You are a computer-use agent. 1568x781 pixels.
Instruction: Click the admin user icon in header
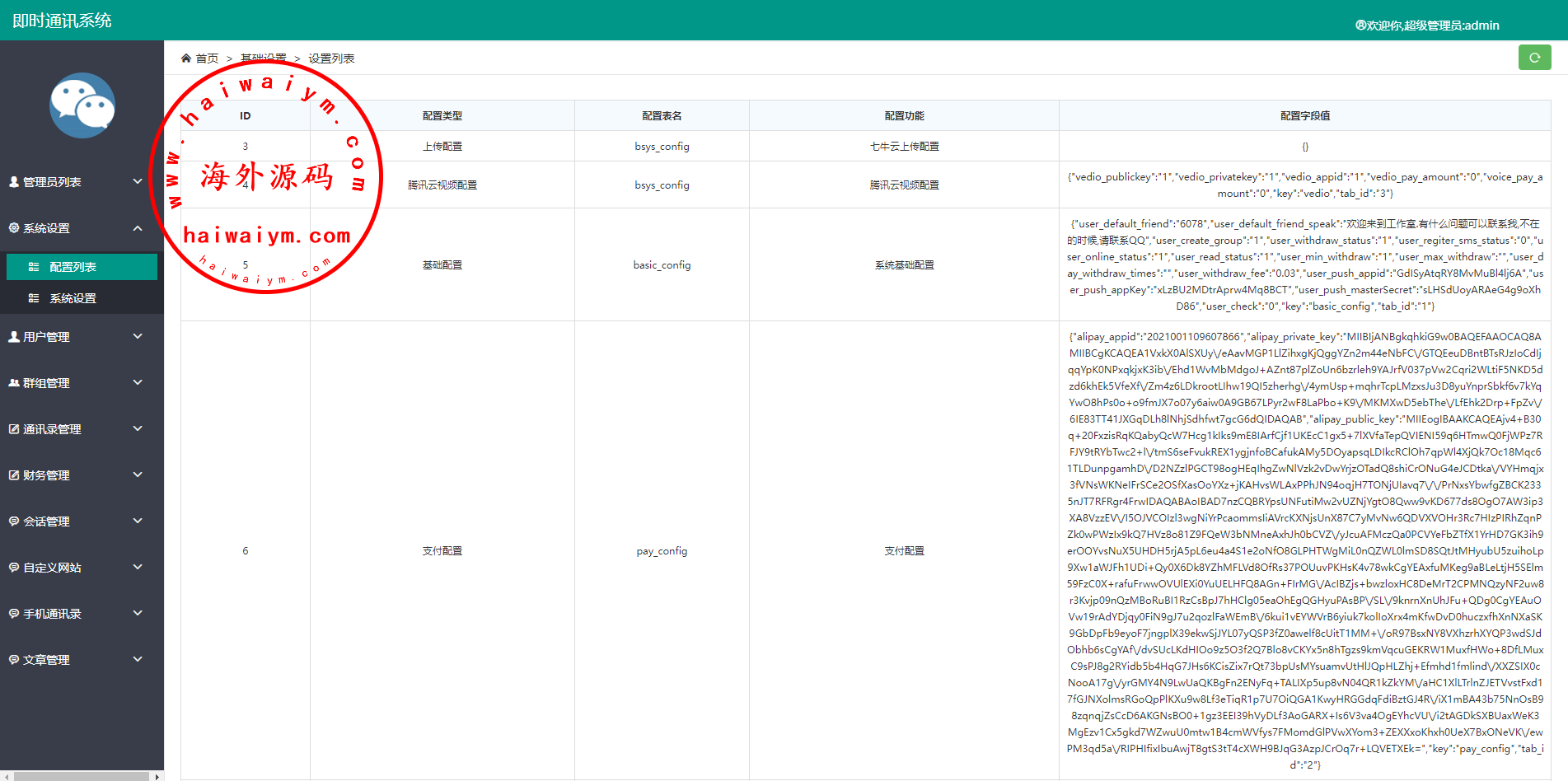[1360, 26]
